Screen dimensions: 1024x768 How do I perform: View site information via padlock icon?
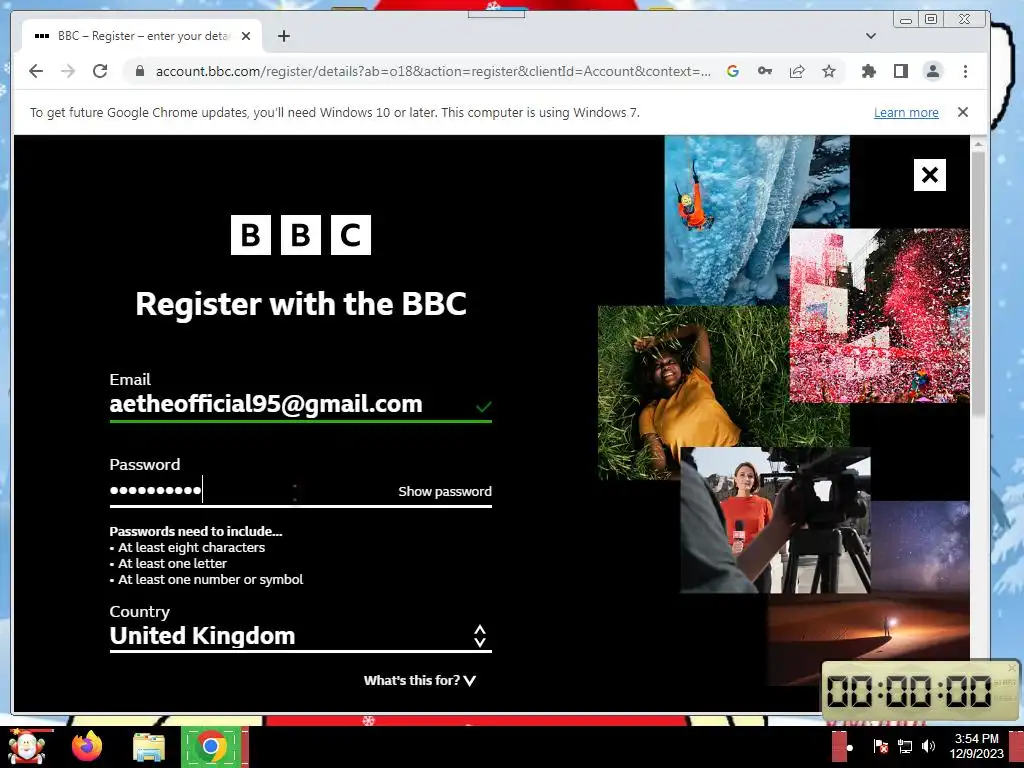tap(139, 71)
